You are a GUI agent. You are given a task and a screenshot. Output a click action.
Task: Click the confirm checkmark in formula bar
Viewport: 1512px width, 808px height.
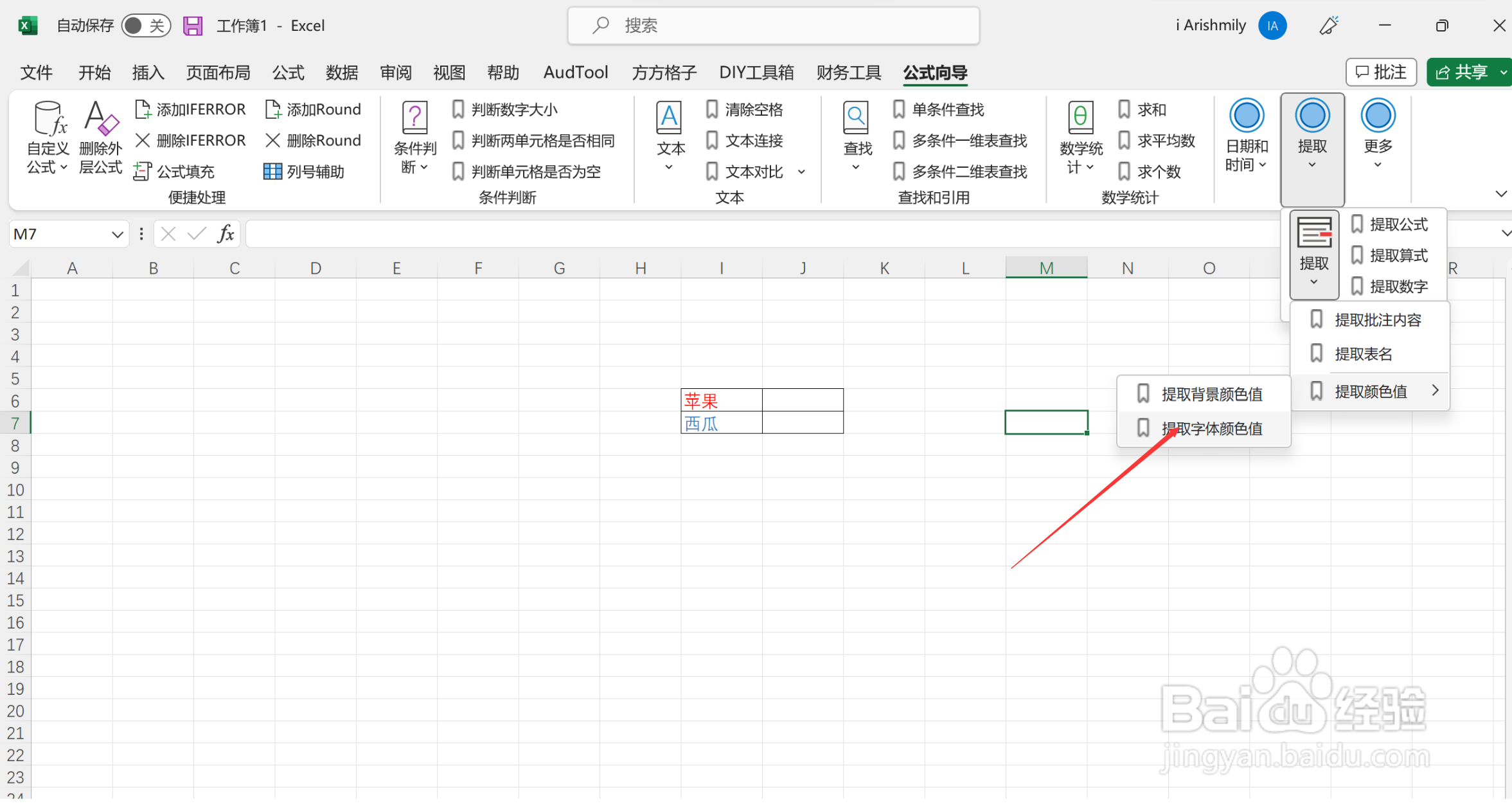click(x=197, y=234)
